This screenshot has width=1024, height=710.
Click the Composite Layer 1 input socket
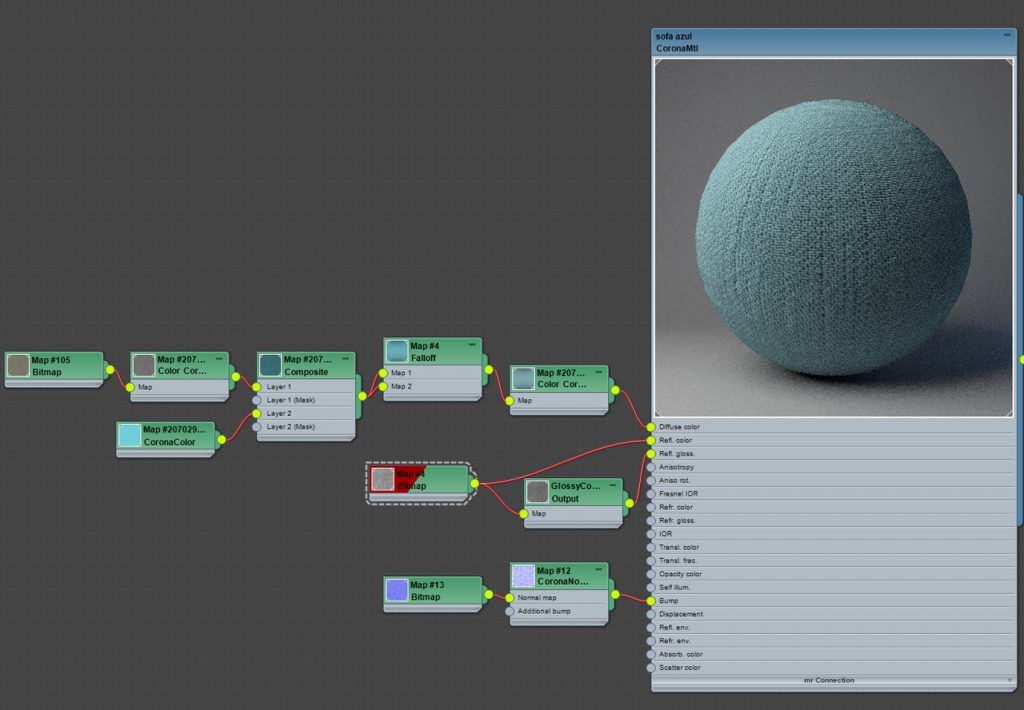tap(257, 387)
